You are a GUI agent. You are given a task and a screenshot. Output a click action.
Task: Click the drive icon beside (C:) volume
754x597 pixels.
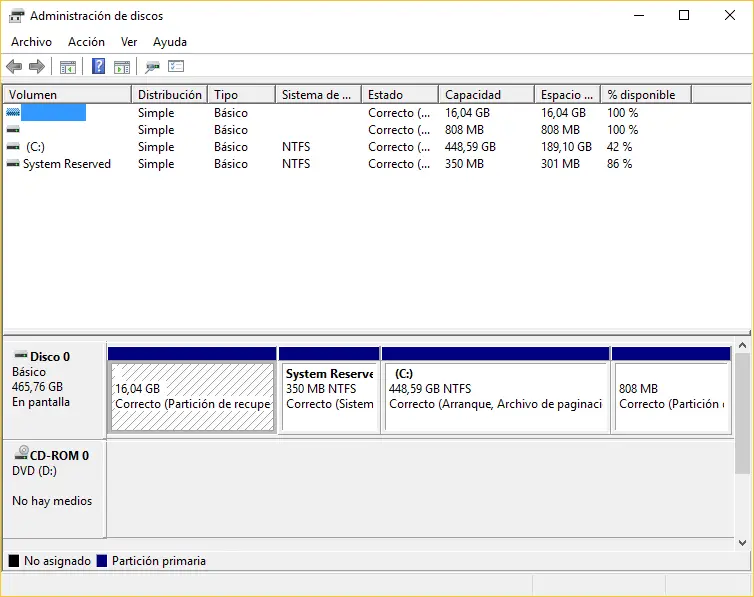pos(13,146)
